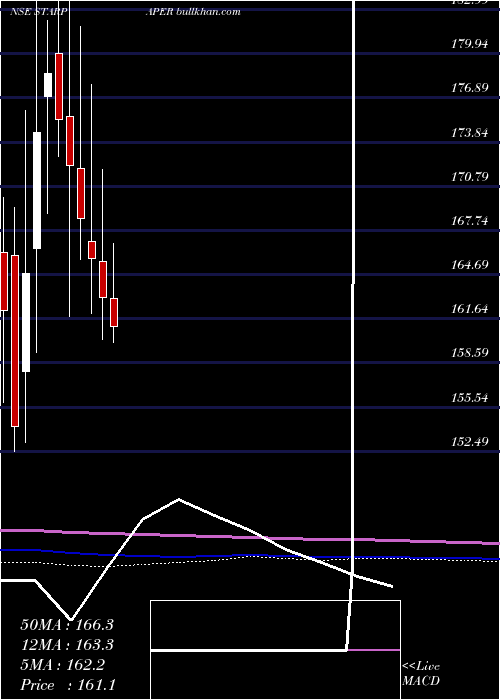Screen dimensions: 500x700
Task: Click the 158.59 price axis label
Action: click(469, 353)
